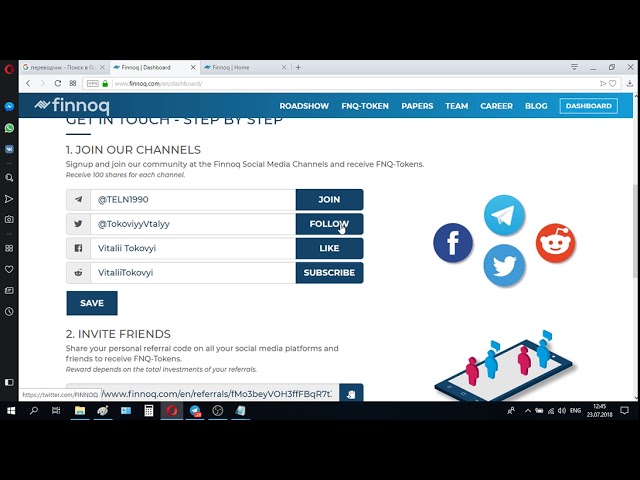Open Calculator from taskbar
640x480 pixels.
tap(149, 411)
